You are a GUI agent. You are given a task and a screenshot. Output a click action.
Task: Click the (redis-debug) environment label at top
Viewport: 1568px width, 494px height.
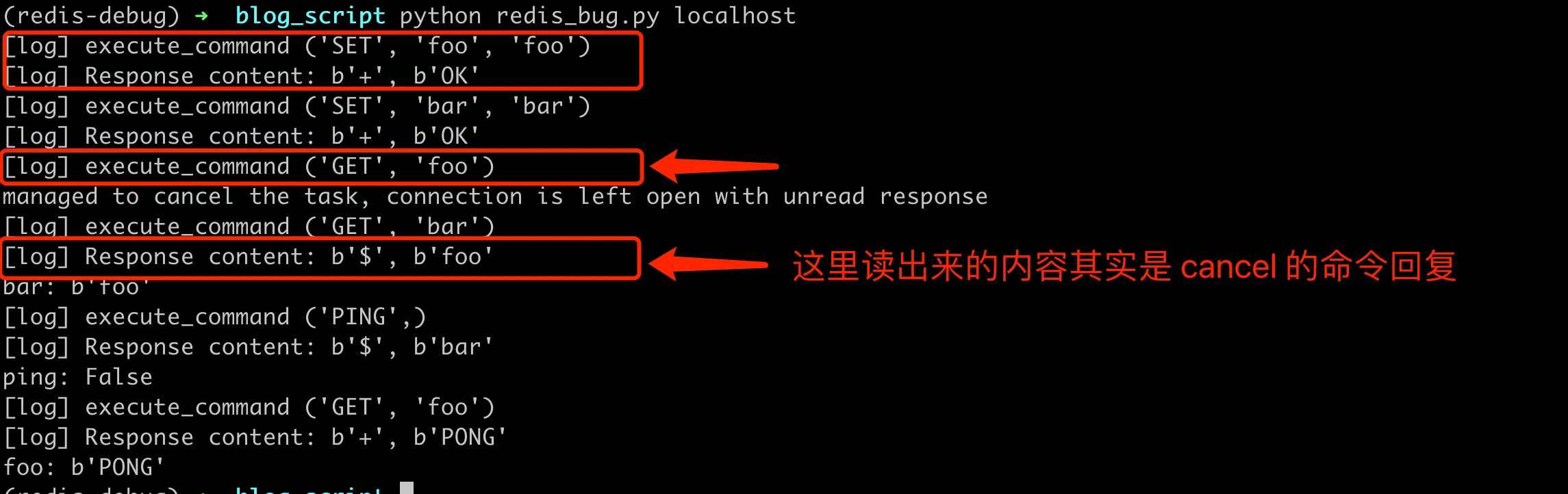[91, 16]
